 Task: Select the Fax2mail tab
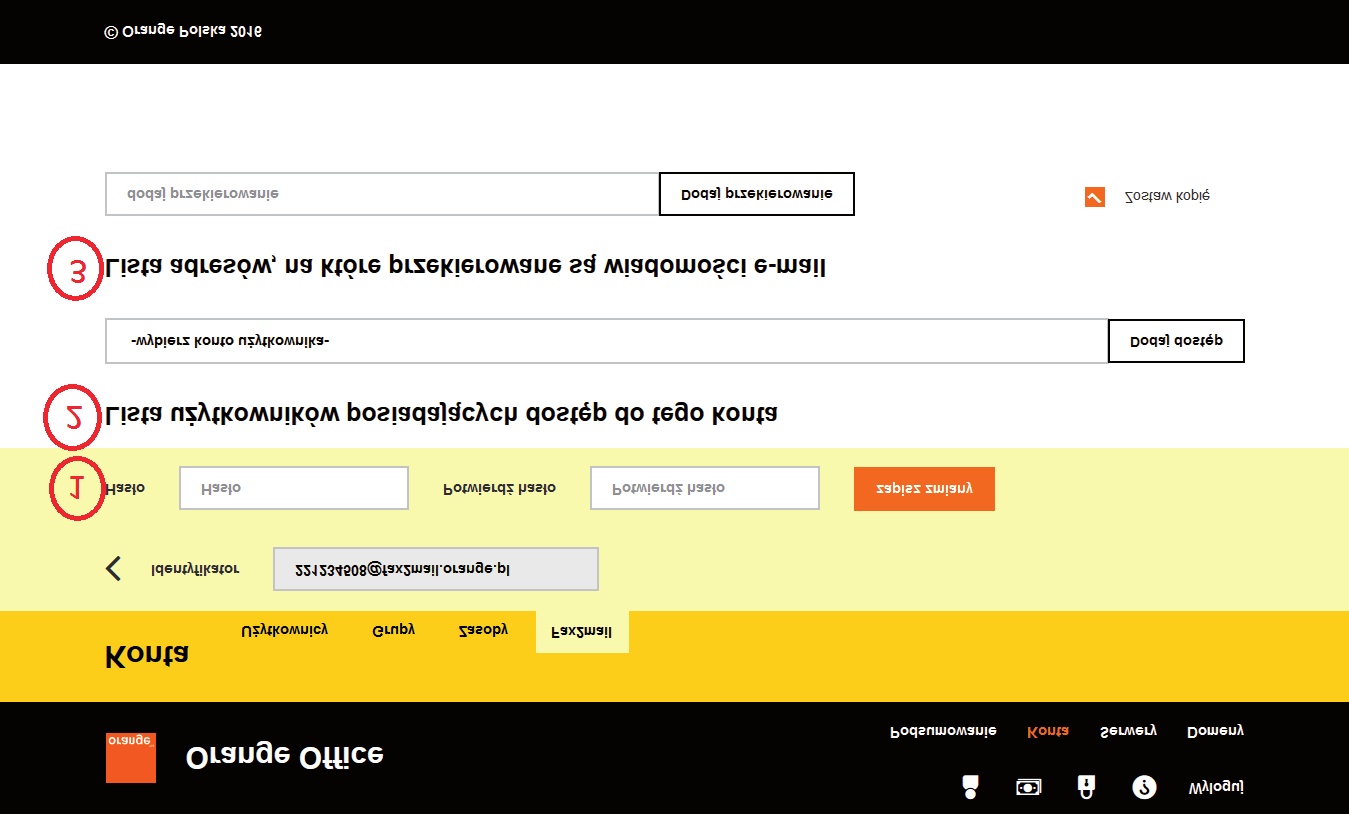tap(582, 632)
